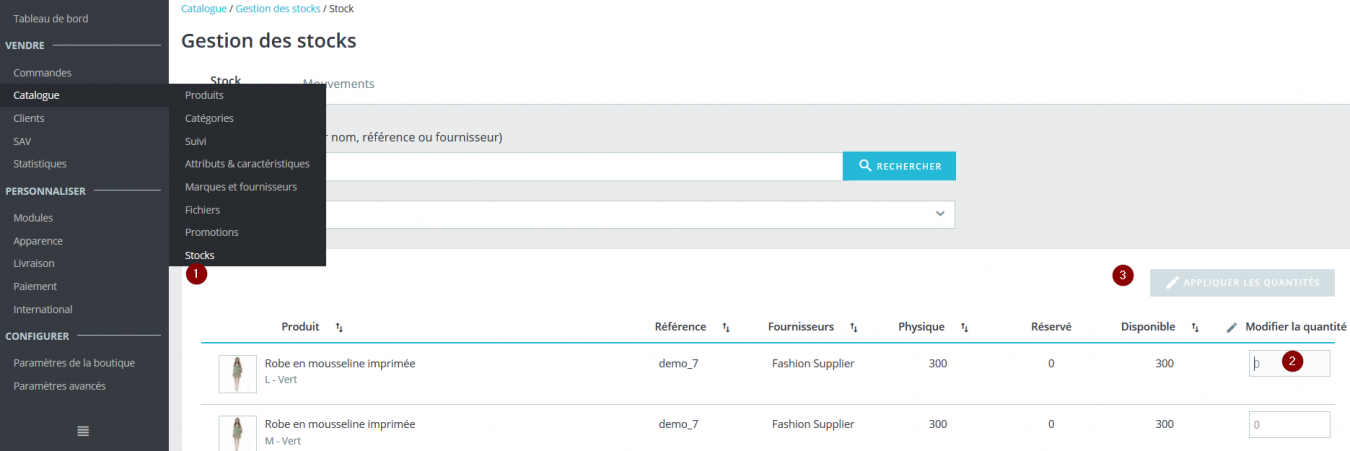The width and height of the screenshot is (1350, 451).
Task: Switch to the Mouvements tab
Action: point(338,84)
